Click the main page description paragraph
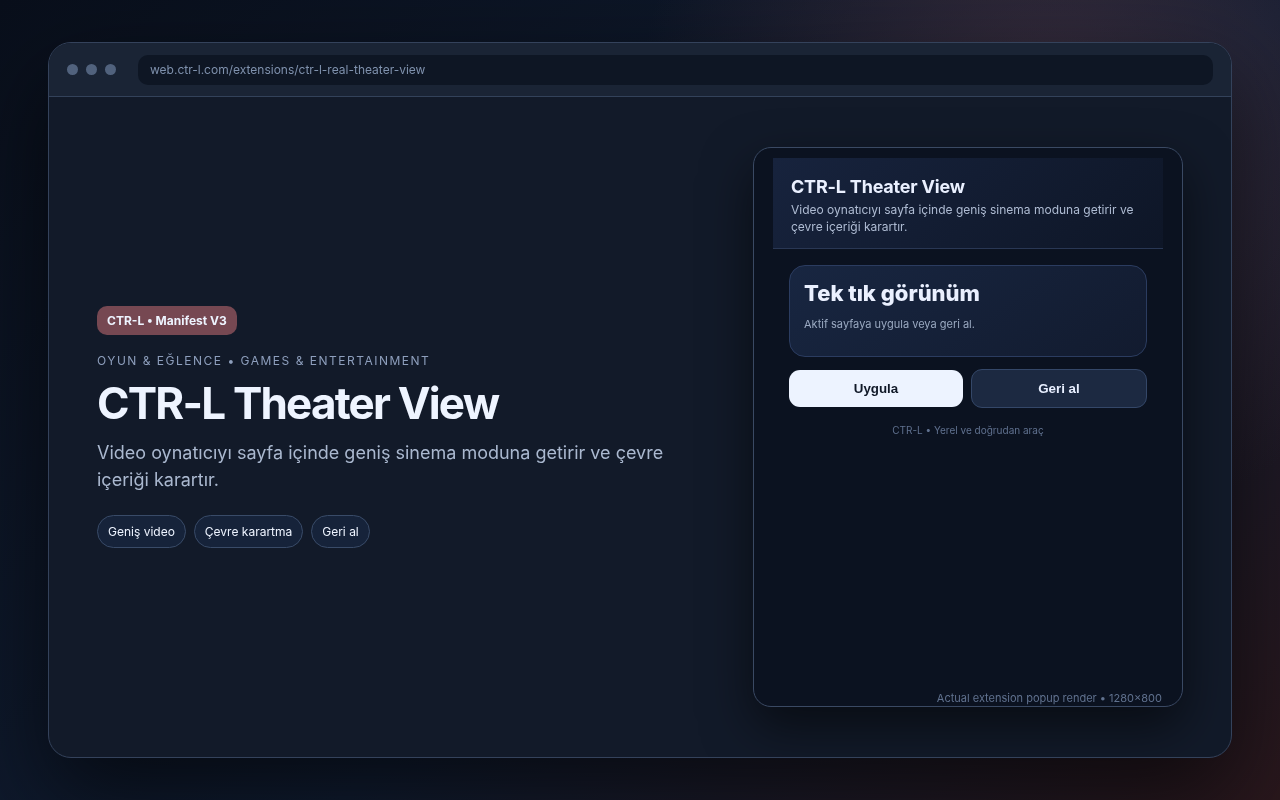The image size is (1280, 800). [380, 466]
